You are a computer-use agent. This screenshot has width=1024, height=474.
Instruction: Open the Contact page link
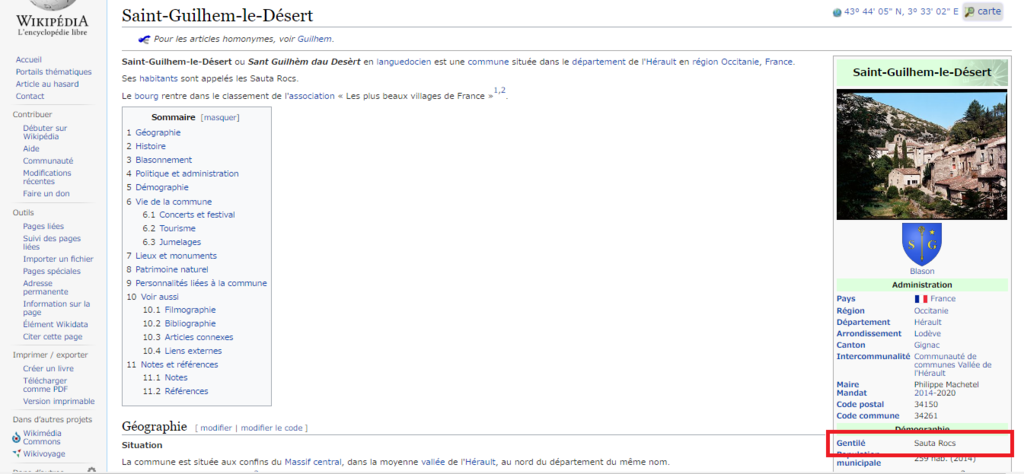30,96
